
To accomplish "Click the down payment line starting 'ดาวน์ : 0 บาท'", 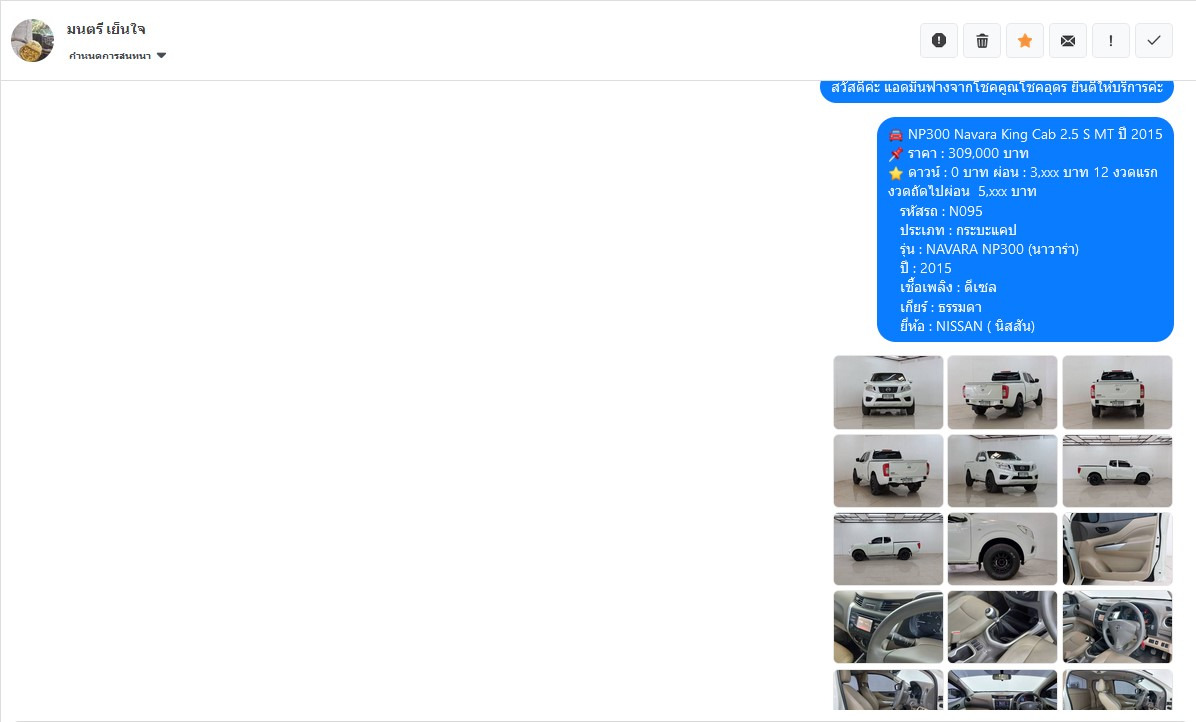I will [1032, 172].
